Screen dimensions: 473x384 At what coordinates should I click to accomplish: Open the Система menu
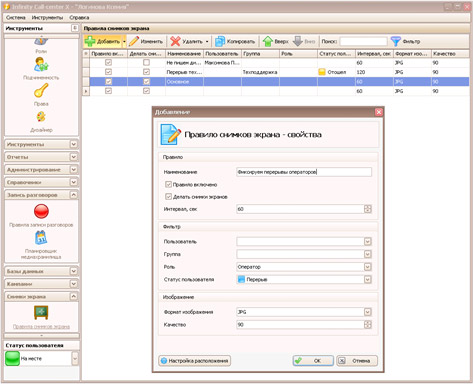tap(16, 18)
